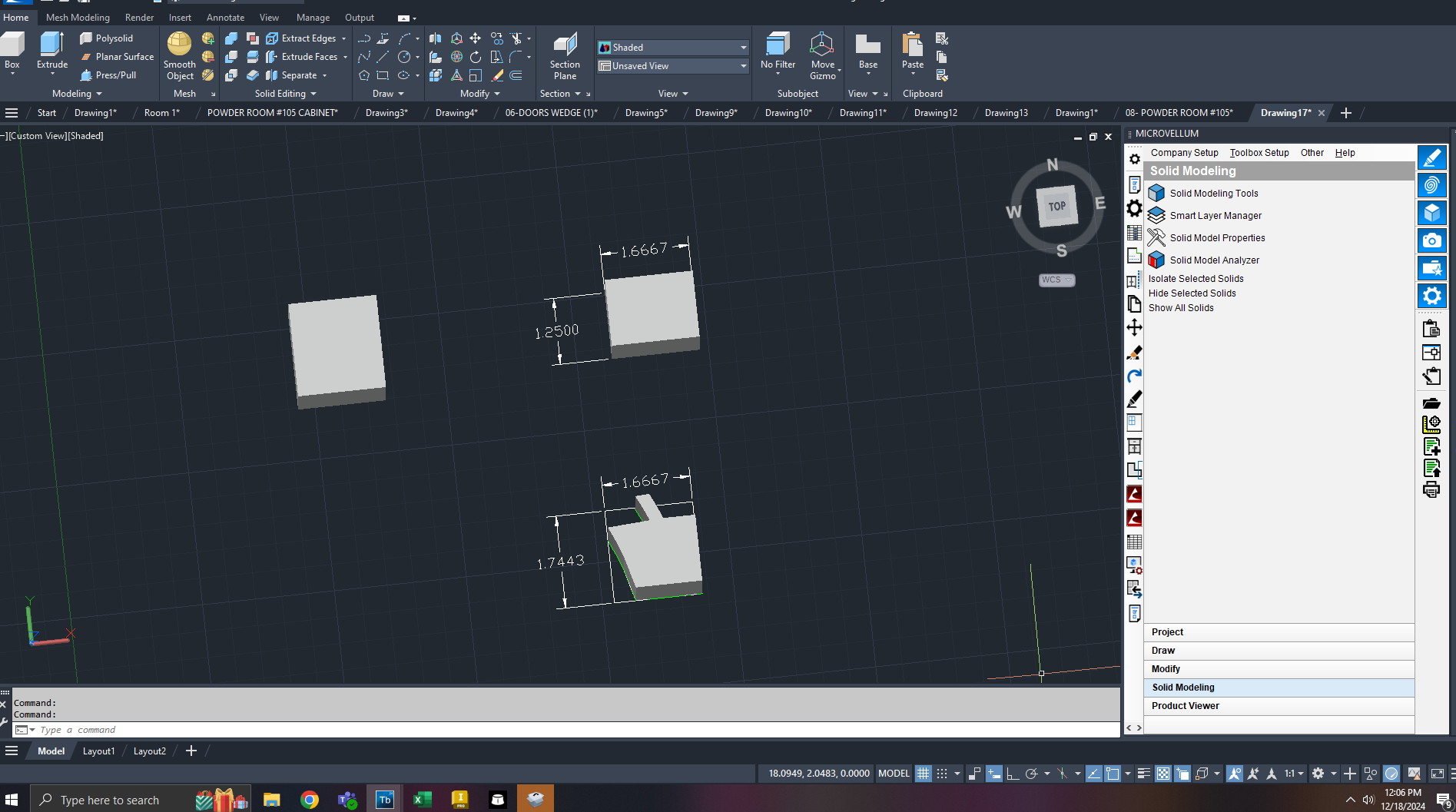Toggle ortho mode in status bar

click(1012, 774)
